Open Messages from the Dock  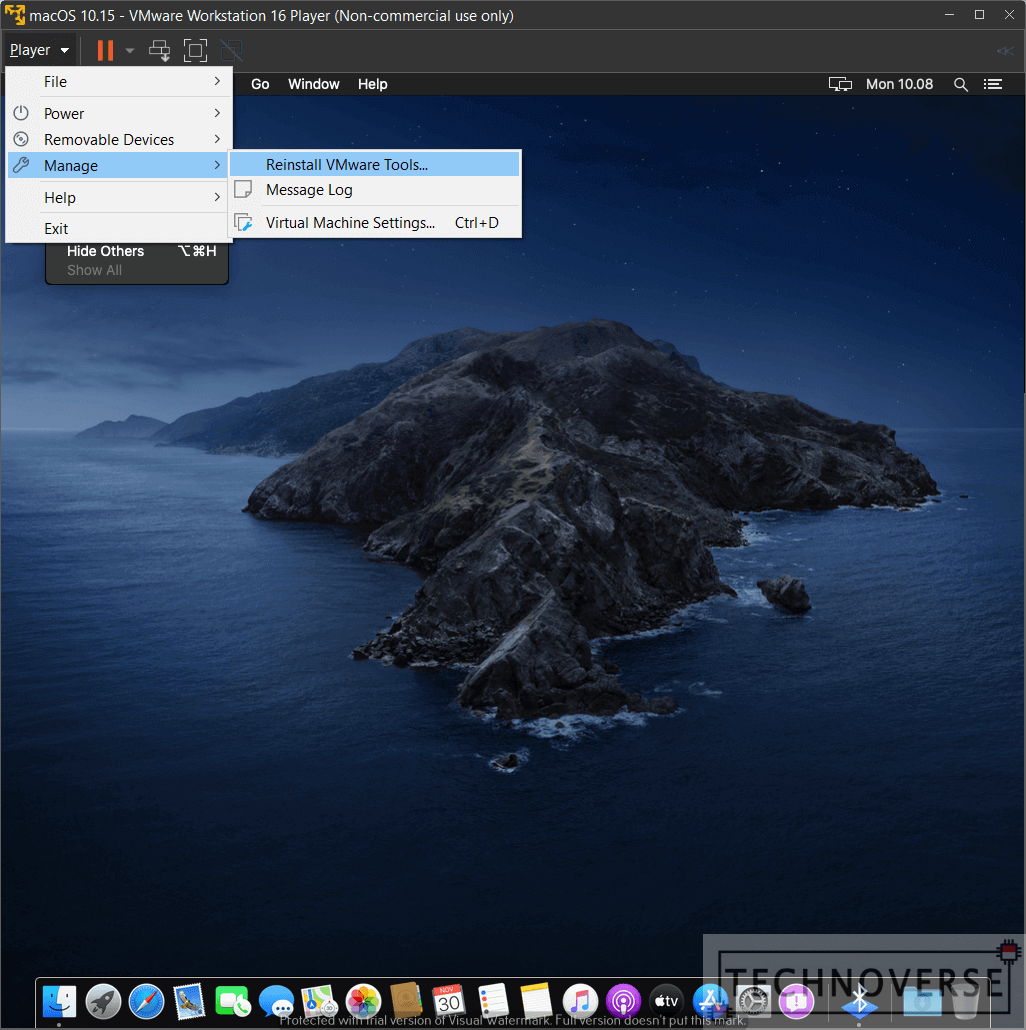coord(276,1002)
